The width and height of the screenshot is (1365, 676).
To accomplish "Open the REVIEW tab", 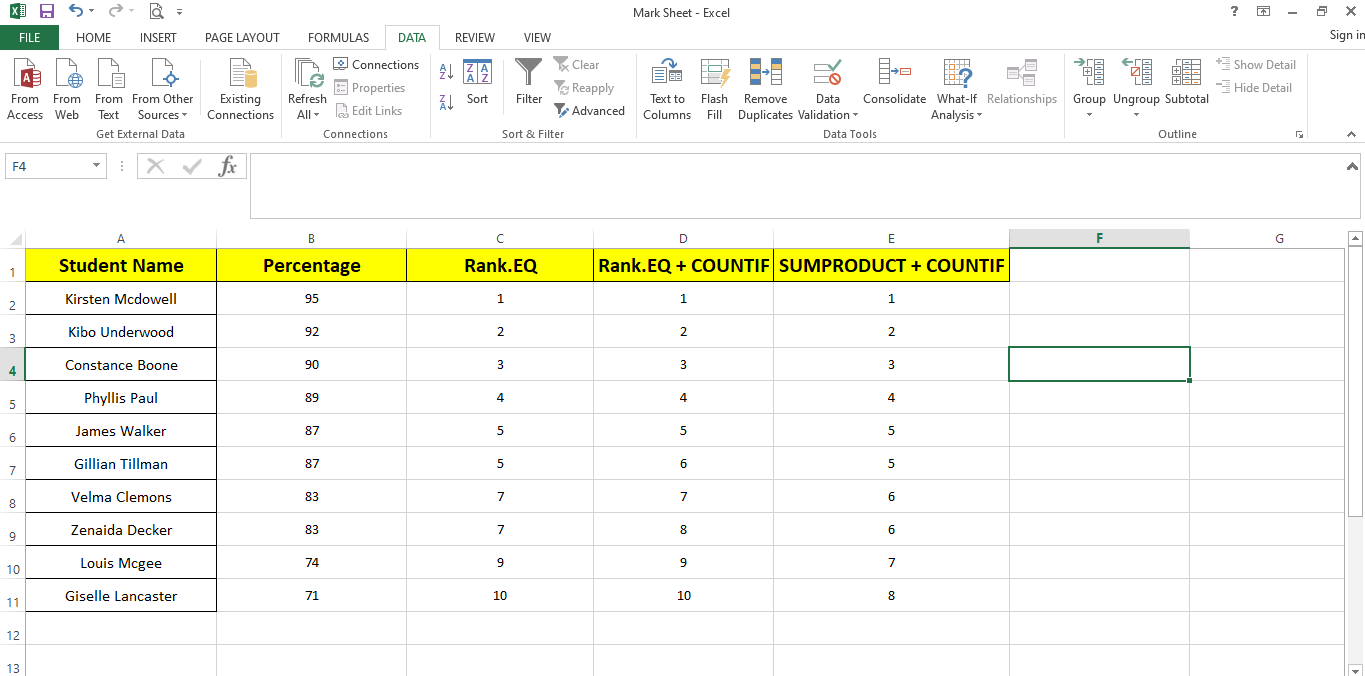I will click(474, 37).
